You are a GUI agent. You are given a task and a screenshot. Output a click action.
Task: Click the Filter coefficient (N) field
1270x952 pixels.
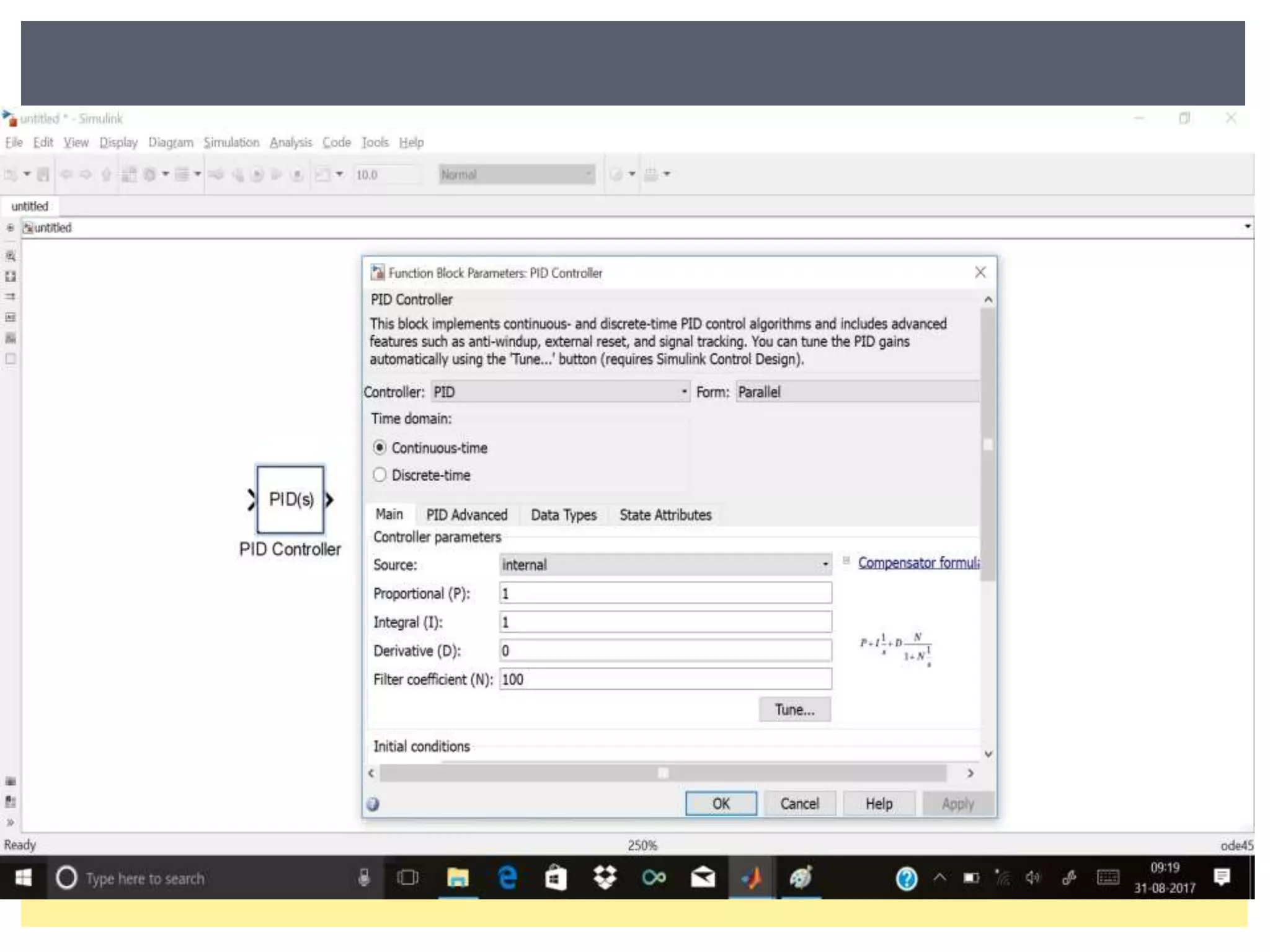[665, 679]
